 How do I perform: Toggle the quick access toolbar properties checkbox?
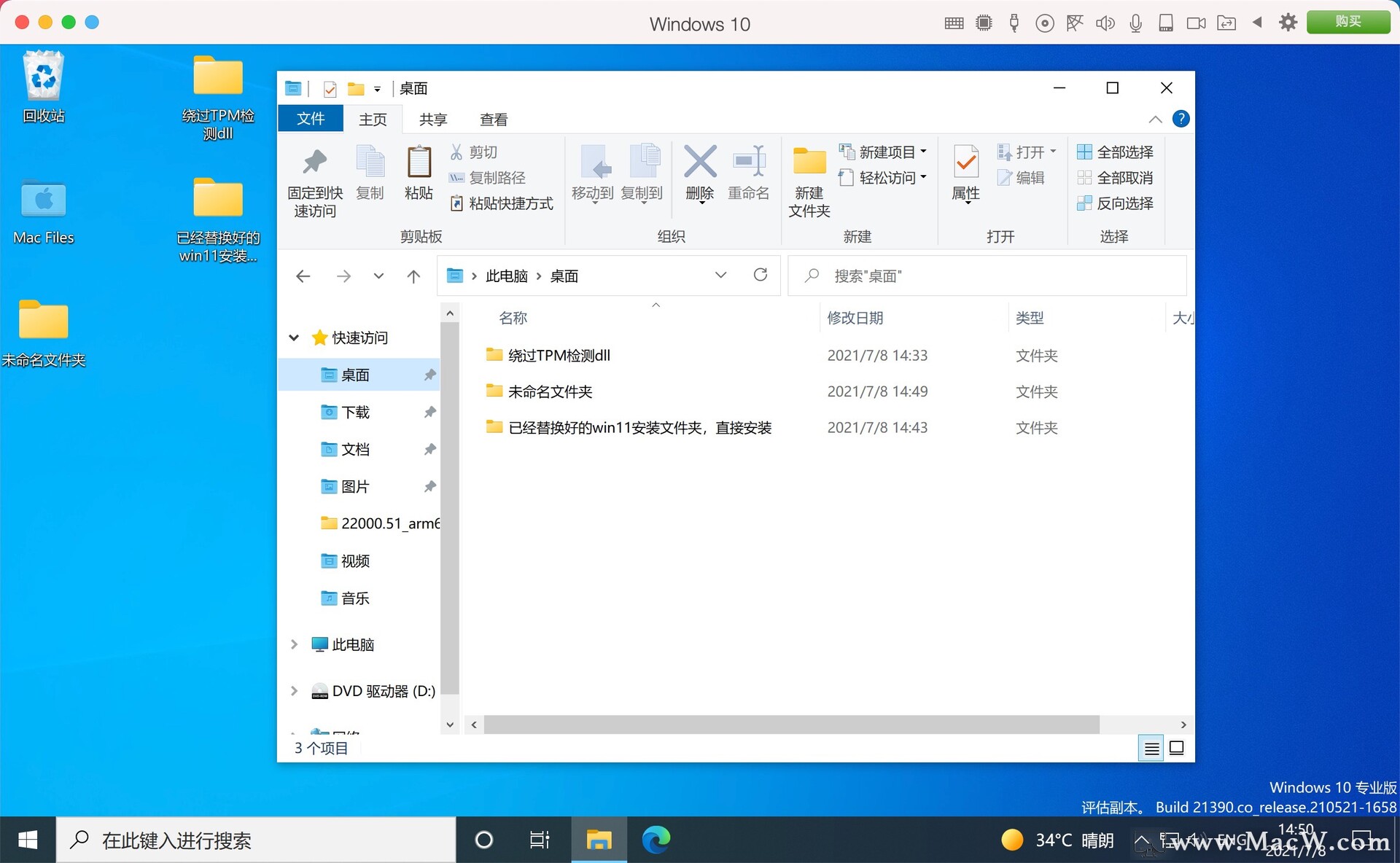pyautogui.click(x=330, y=89)
